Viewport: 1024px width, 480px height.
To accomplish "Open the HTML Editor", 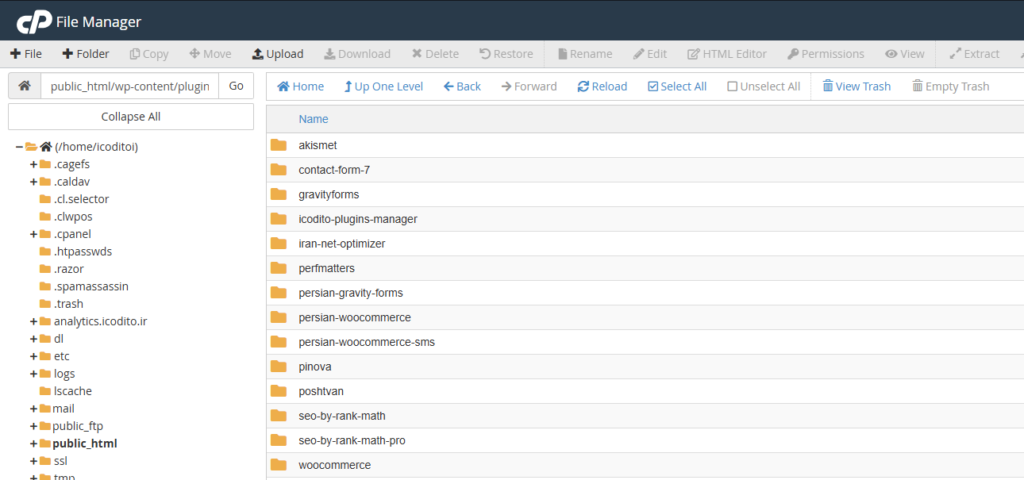I will (727, 54).
